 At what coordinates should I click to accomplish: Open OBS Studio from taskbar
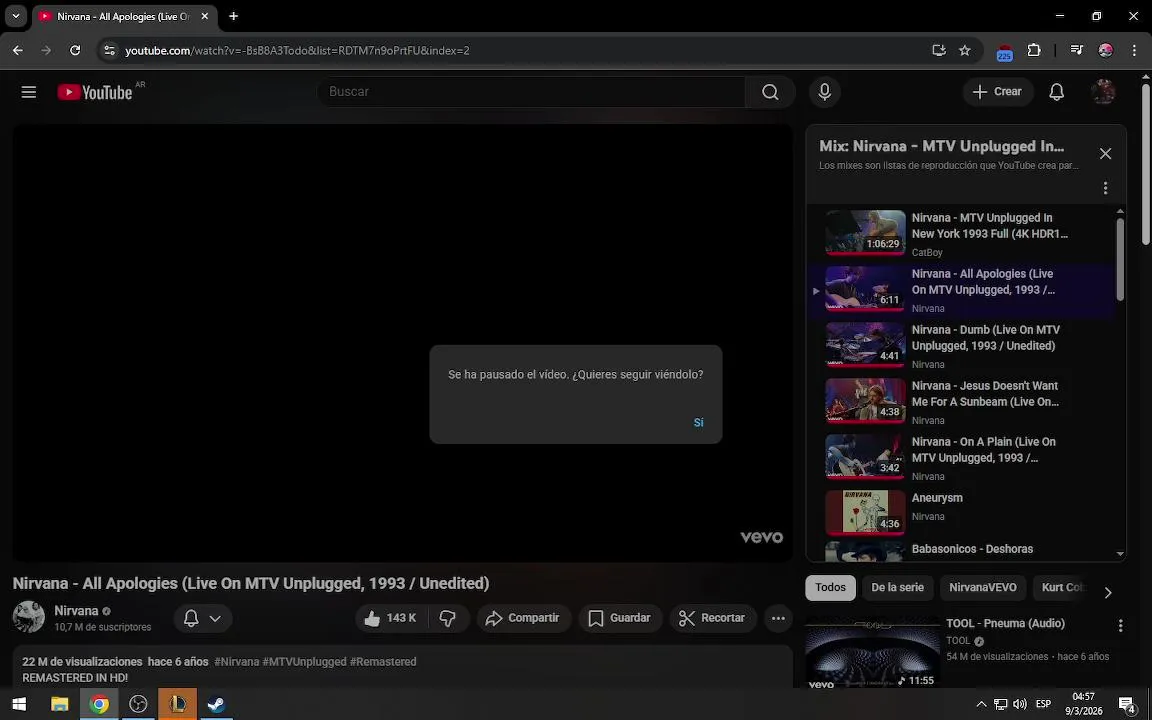point(138,705)
